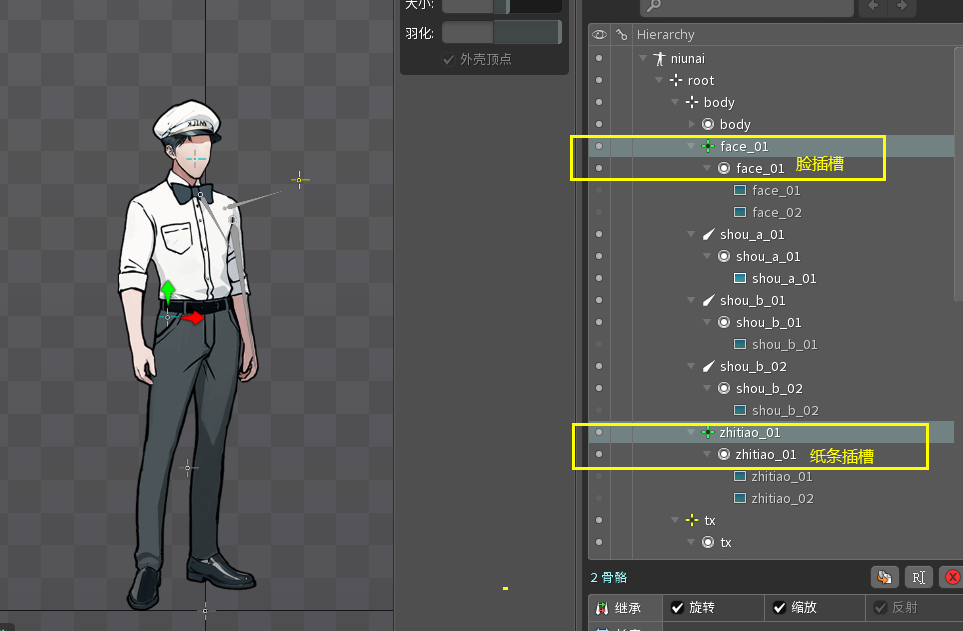
Task: Select the shou_b_01 slot in the tree
Action: (x=768, y=323)
